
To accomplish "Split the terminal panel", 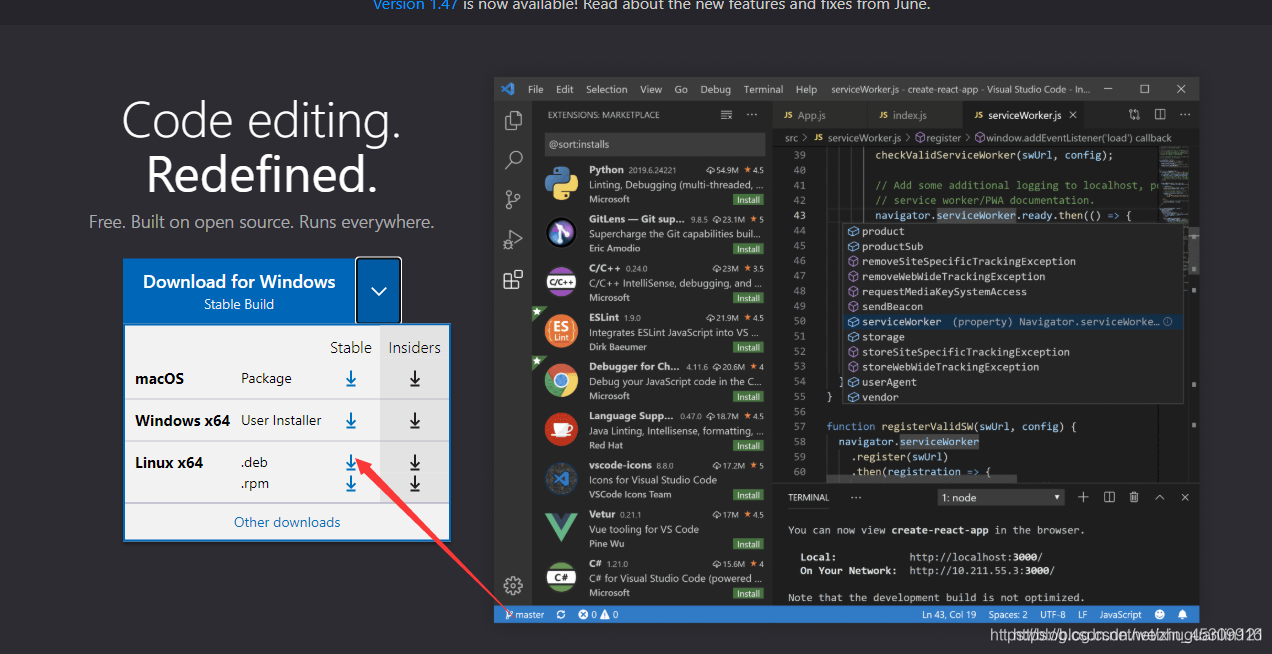I will 1109,497.
